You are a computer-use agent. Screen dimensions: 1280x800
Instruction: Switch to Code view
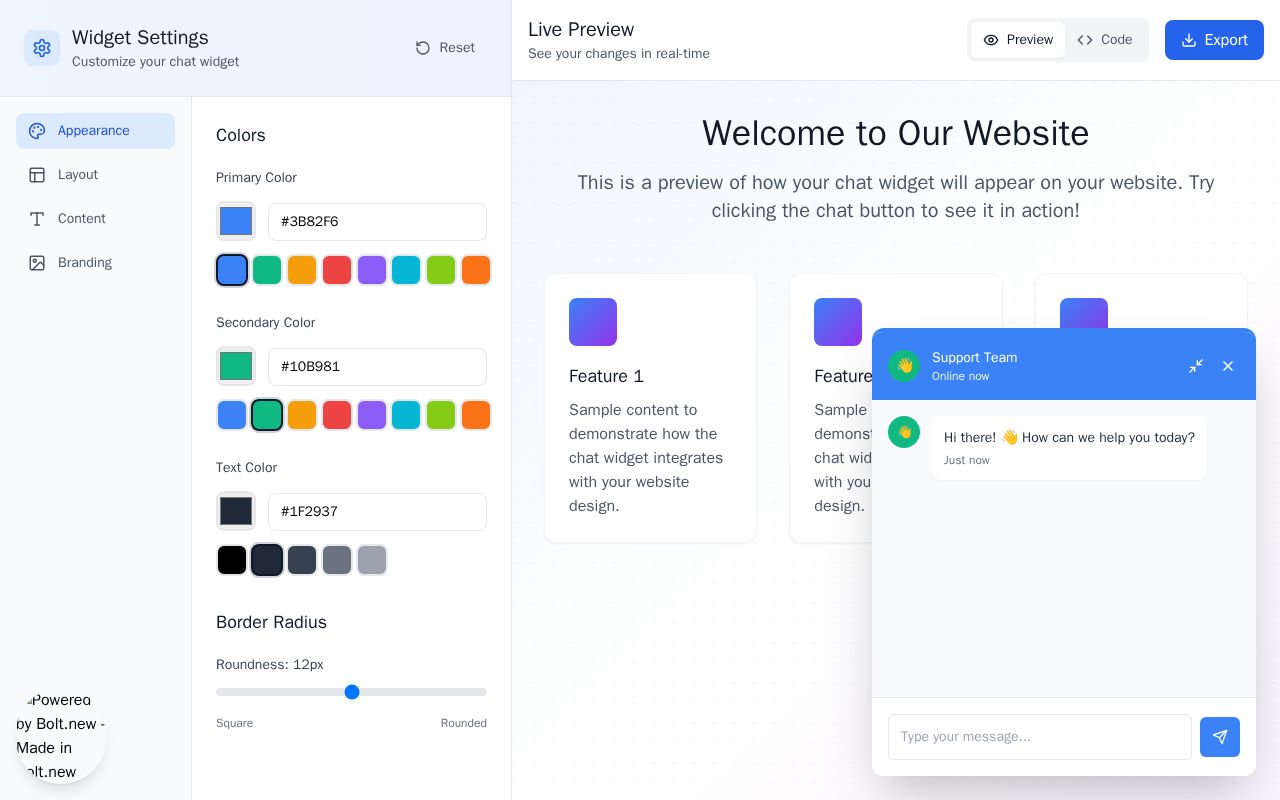[1105, 40]
